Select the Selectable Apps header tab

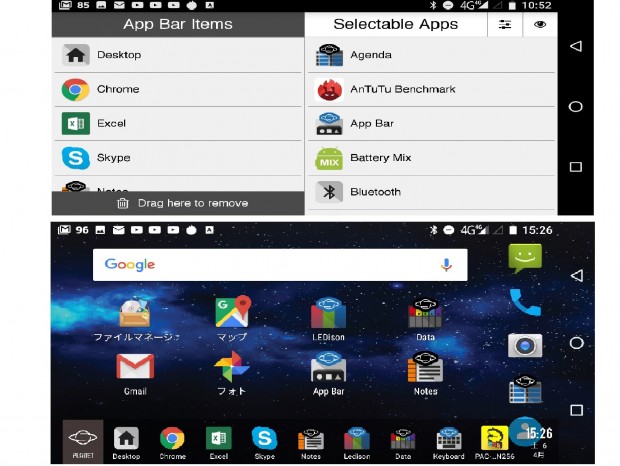[396, 25]
